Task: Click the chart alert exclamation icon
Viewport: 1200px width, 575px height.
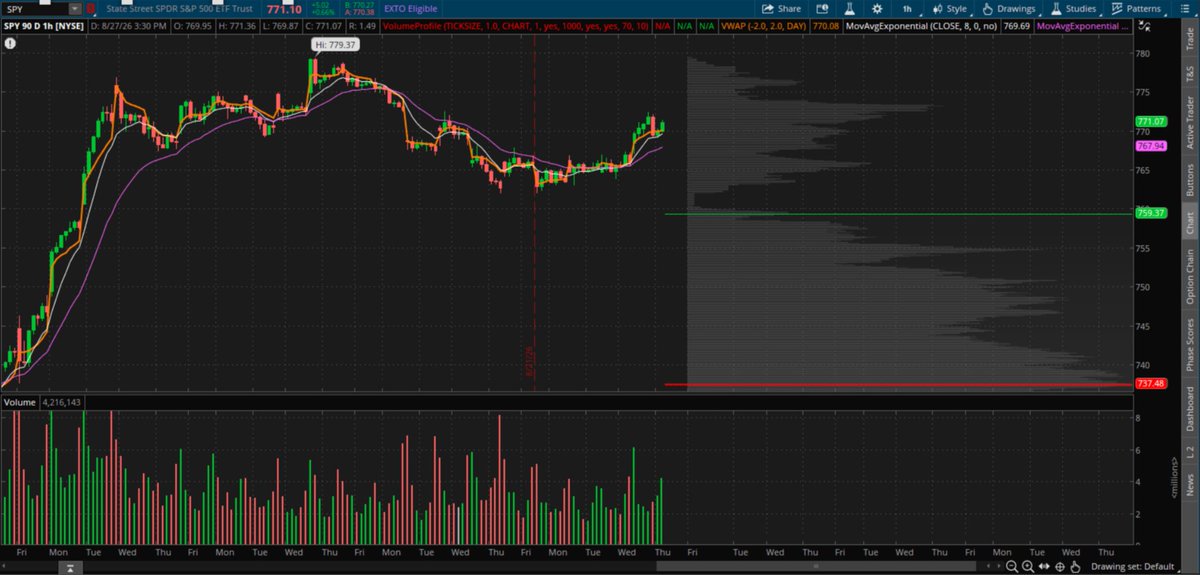Action: [10, 43]
